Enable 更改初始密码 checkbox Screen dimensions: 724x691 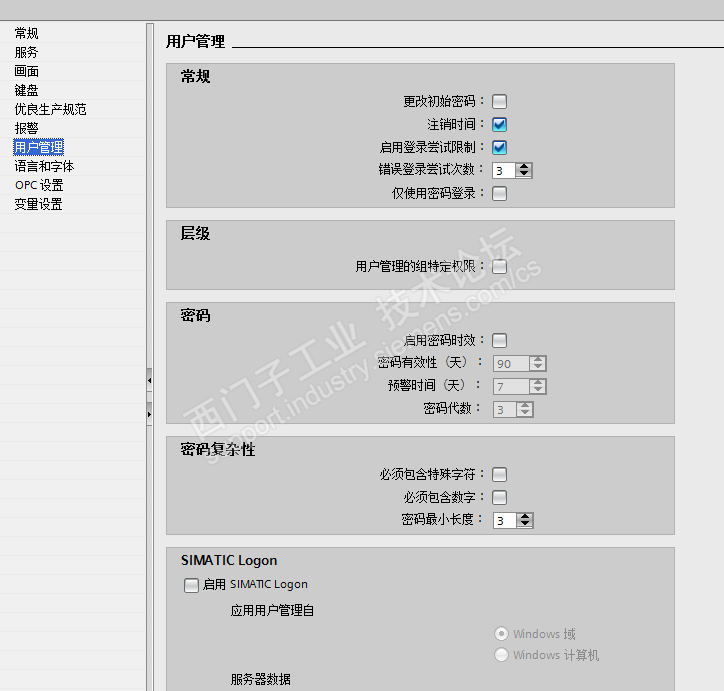click(x=499, y=101)
